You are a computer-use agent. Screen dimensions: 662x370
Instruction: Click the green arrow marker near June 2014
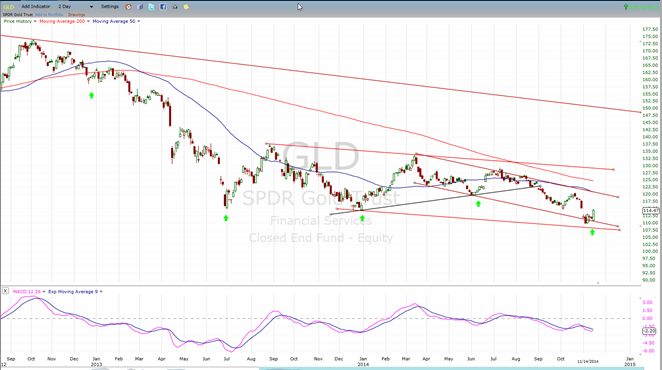tap(478, 204)
